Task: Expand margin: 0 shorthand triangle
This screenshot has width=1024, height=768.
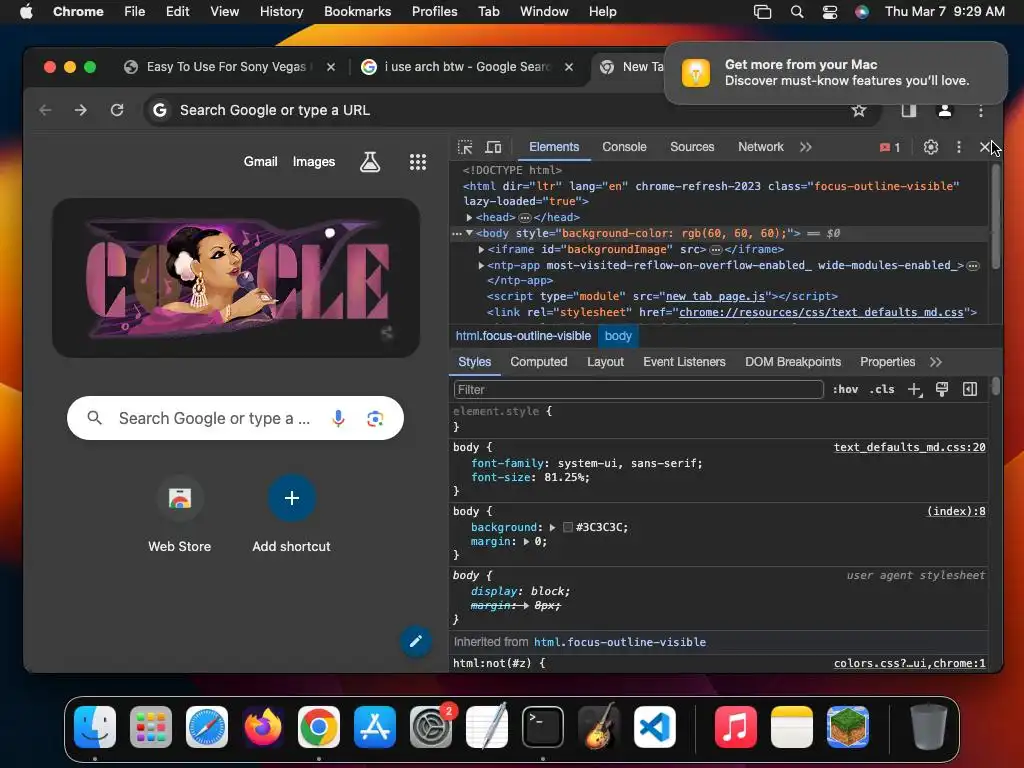Action: tap(526, 541)
